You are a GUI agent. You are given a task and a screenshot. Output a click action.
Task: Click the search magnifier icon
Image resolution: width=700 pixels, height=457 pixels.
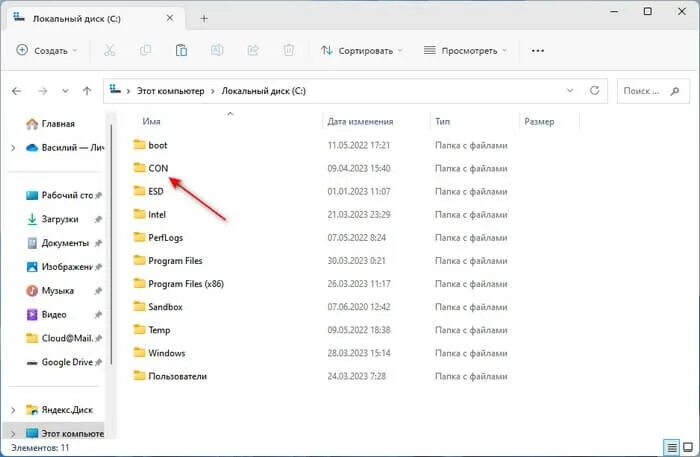pos(675,91)
